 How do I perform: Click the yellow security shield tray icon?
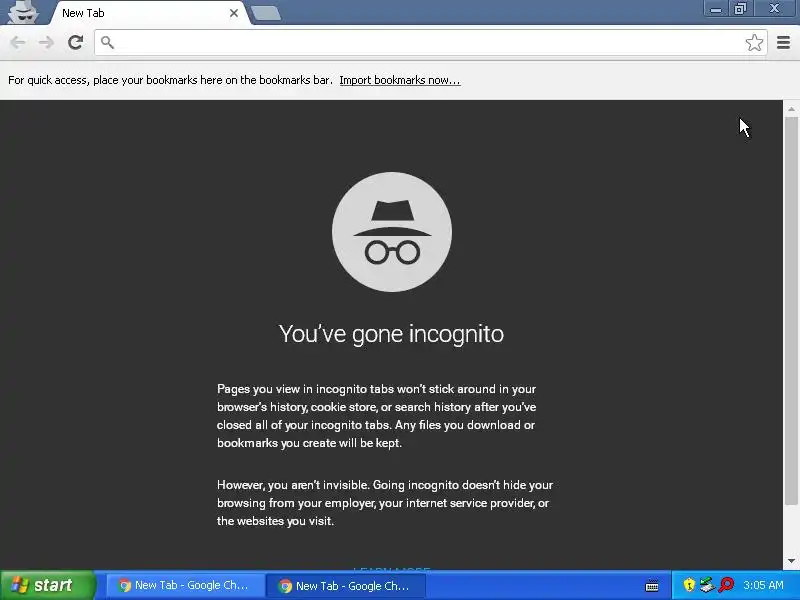point(689,585)
